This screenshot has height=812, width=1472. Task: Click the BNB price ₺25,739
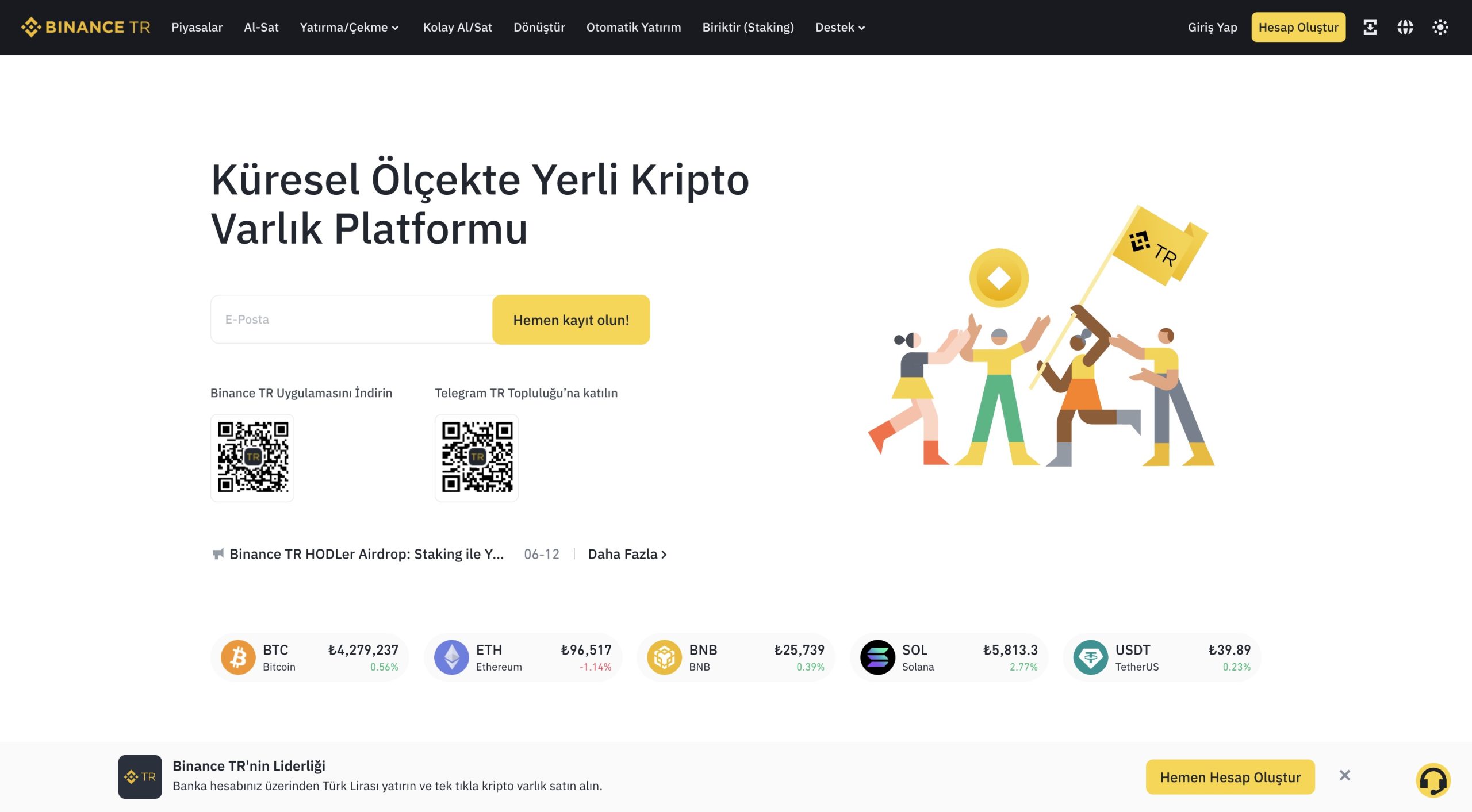coord(799,650)
